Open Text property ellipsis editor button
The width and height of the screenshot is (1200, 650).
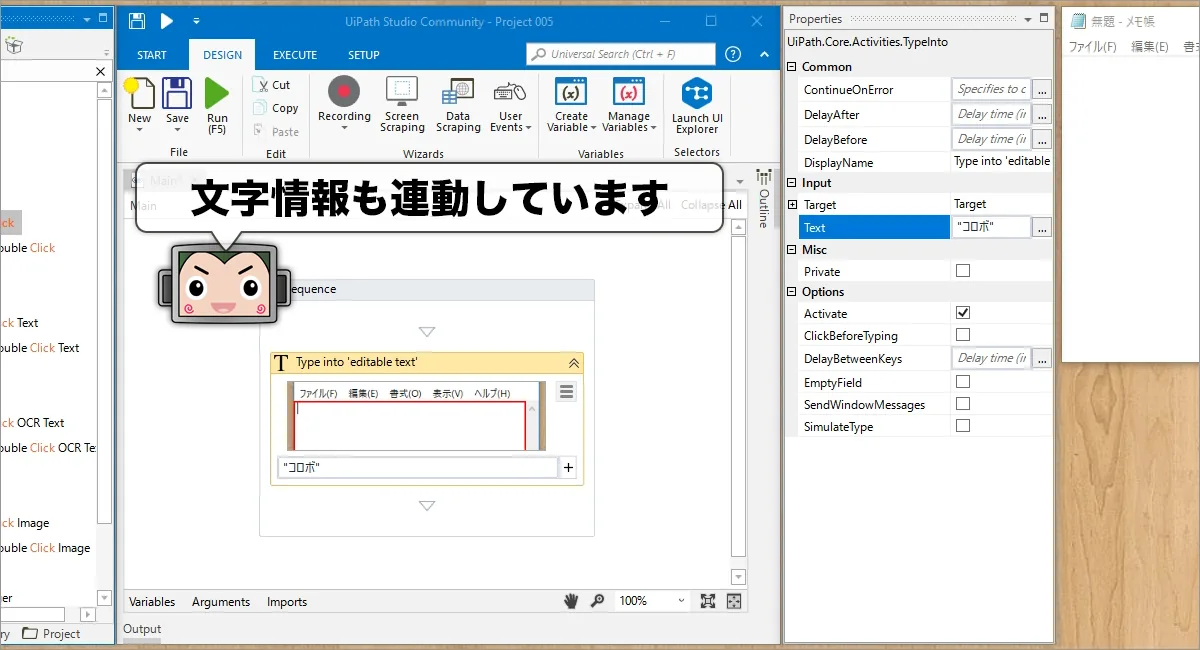[x=1042, y=228]
